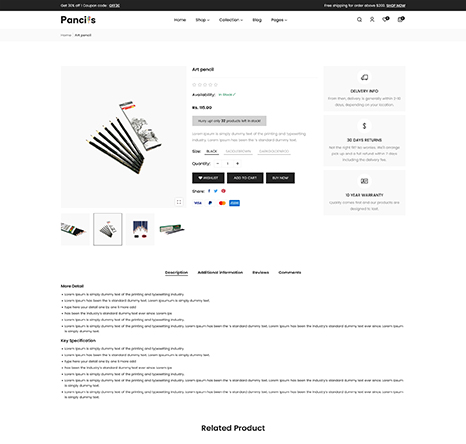Select the Saddlebrown variant option
The image size is (466, 444).
pos(238,151)
